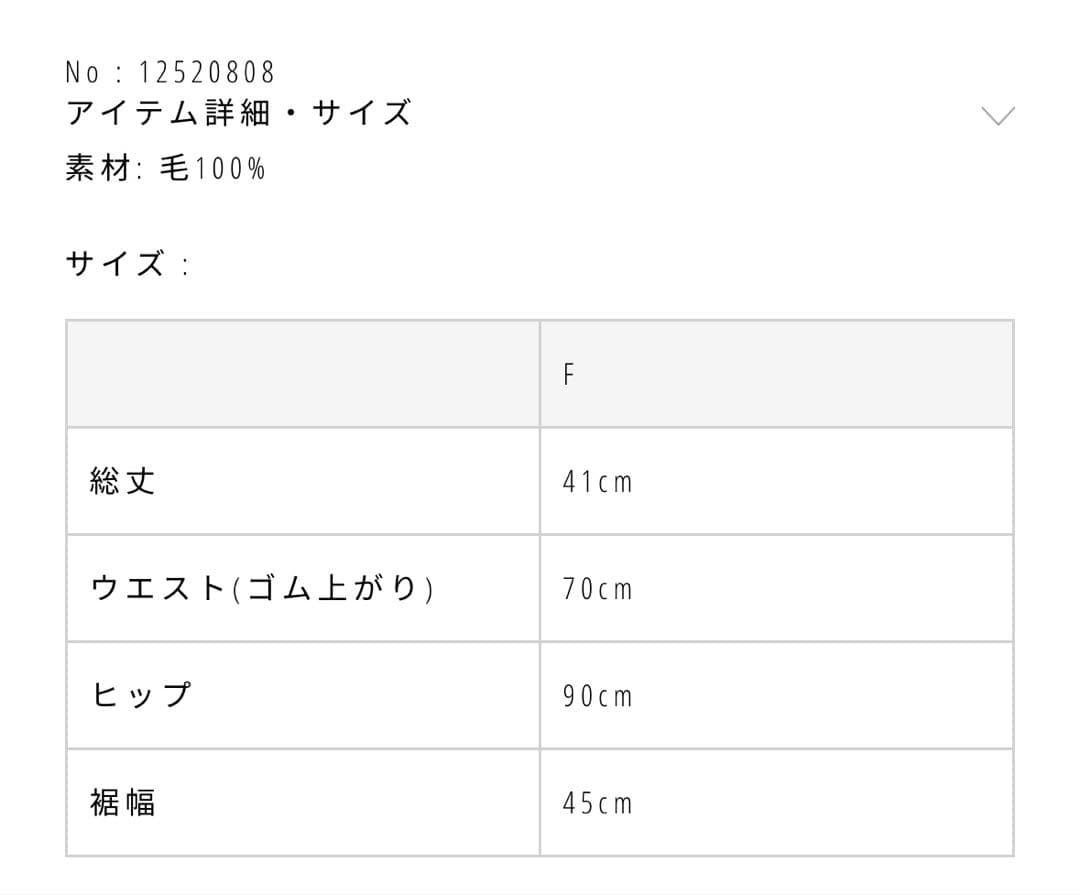The height and width of the screenshot is (895, 1080).
Task: Click the blank area right of F header
Action: (x=800, y=375)
